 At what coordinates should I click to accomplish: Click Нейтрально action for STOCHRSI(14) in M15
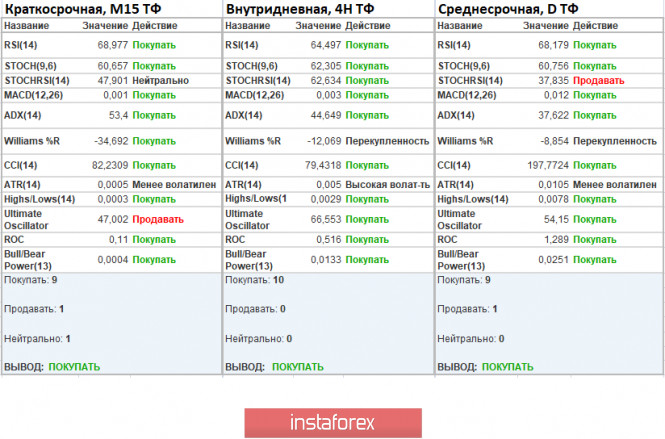tap(164, 81)
